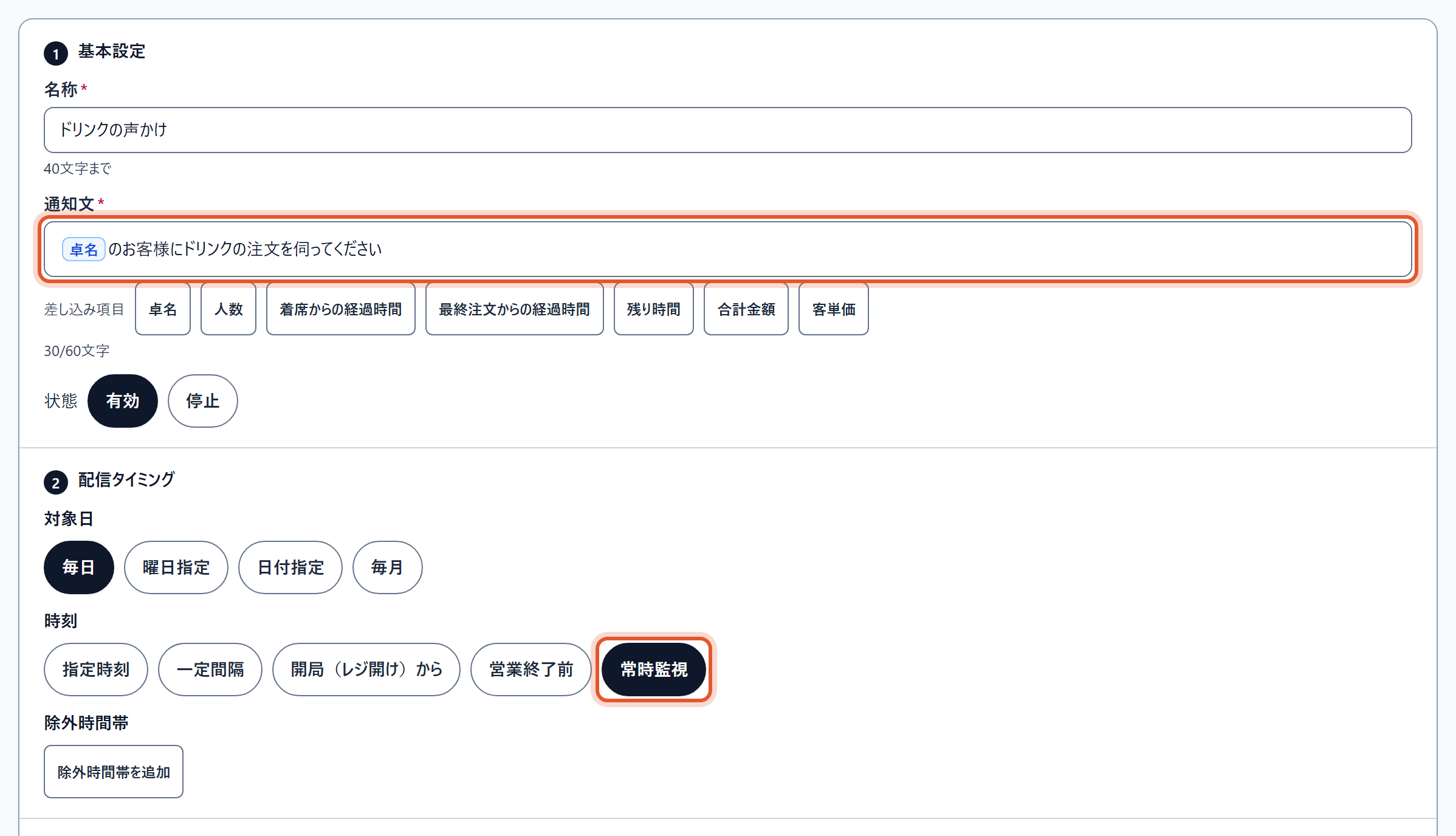Screen dimensions: 1456x836
Task: Choose 毎日 as target day
Action: pyautogui.click(x=79, y=567)
